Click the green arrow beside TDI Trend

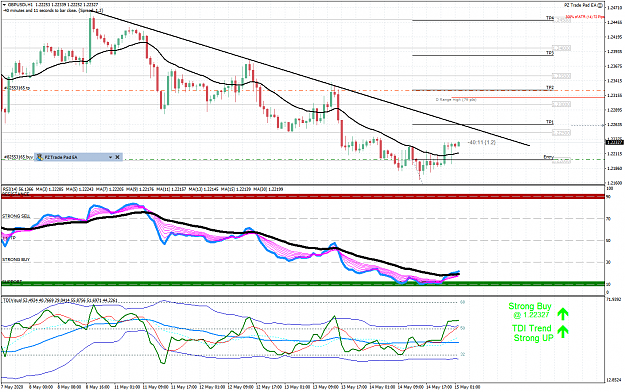click(x=562, y=332)
